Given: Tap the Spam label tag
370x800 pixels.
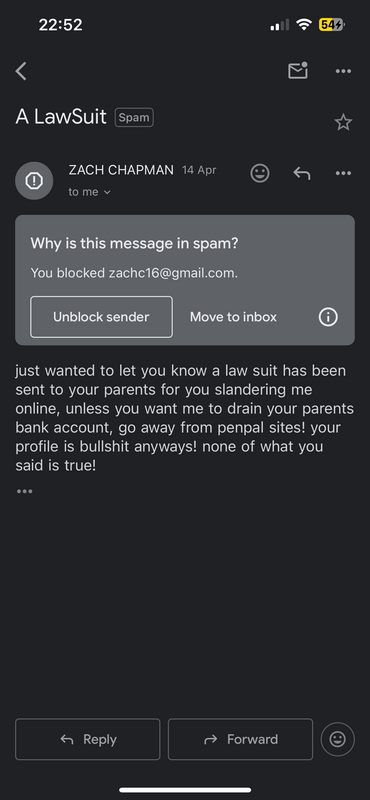Looking at the screenshot, I should [134, 117].
